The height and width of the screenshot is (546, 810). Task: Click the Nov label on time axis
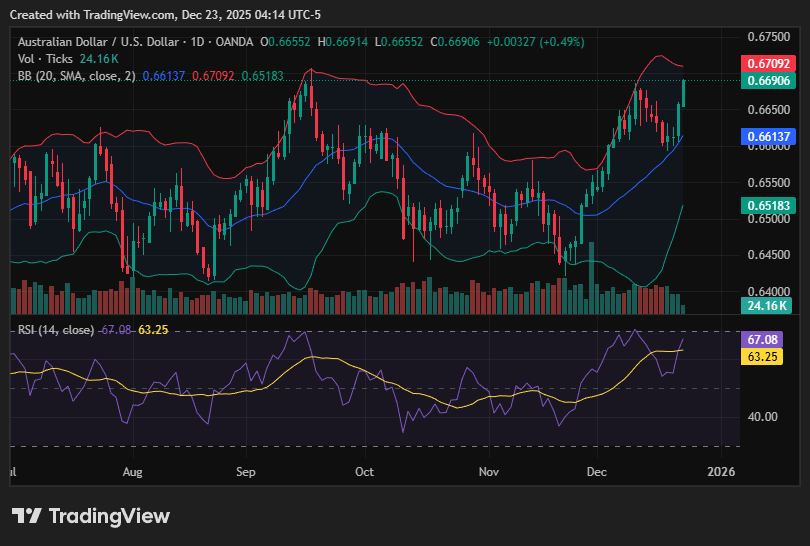488,470
